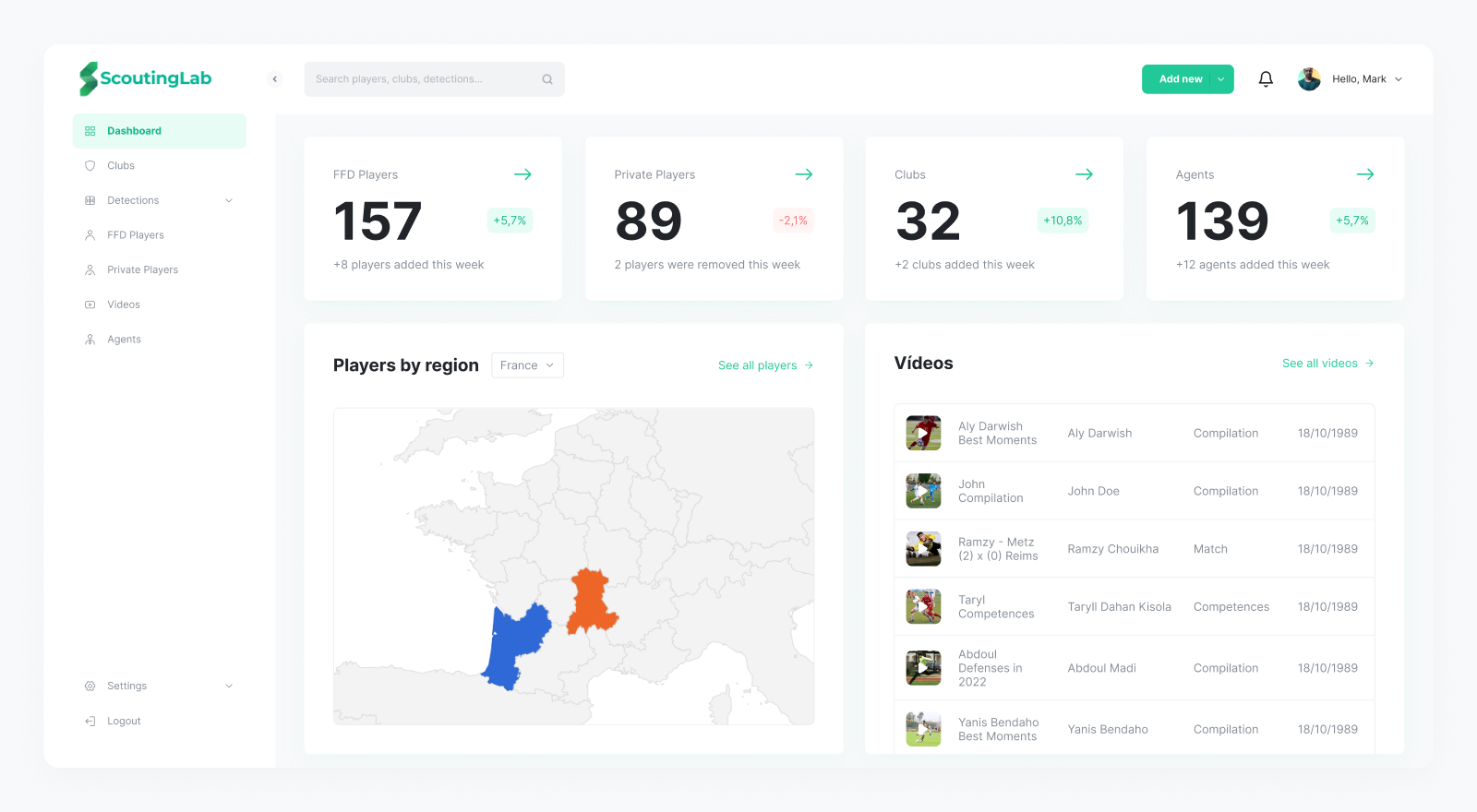
Task: Click the 139 Agents count
Action: pyautogui.click(x=1222, y=221)
